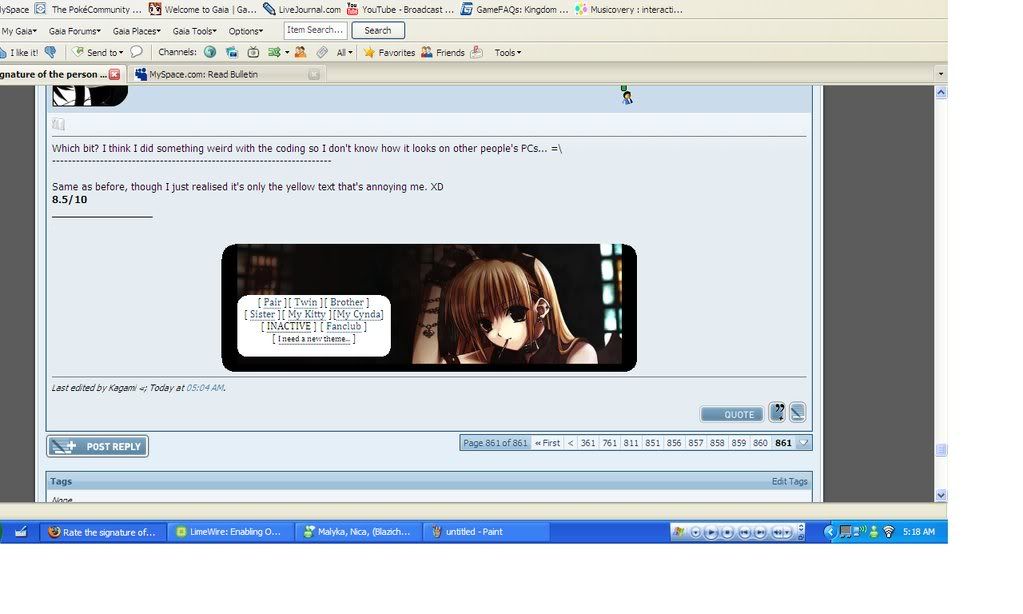1023x614 pixels.
Task: Open The PokéCommunity bookmark
Action: [x=88, y=9]
